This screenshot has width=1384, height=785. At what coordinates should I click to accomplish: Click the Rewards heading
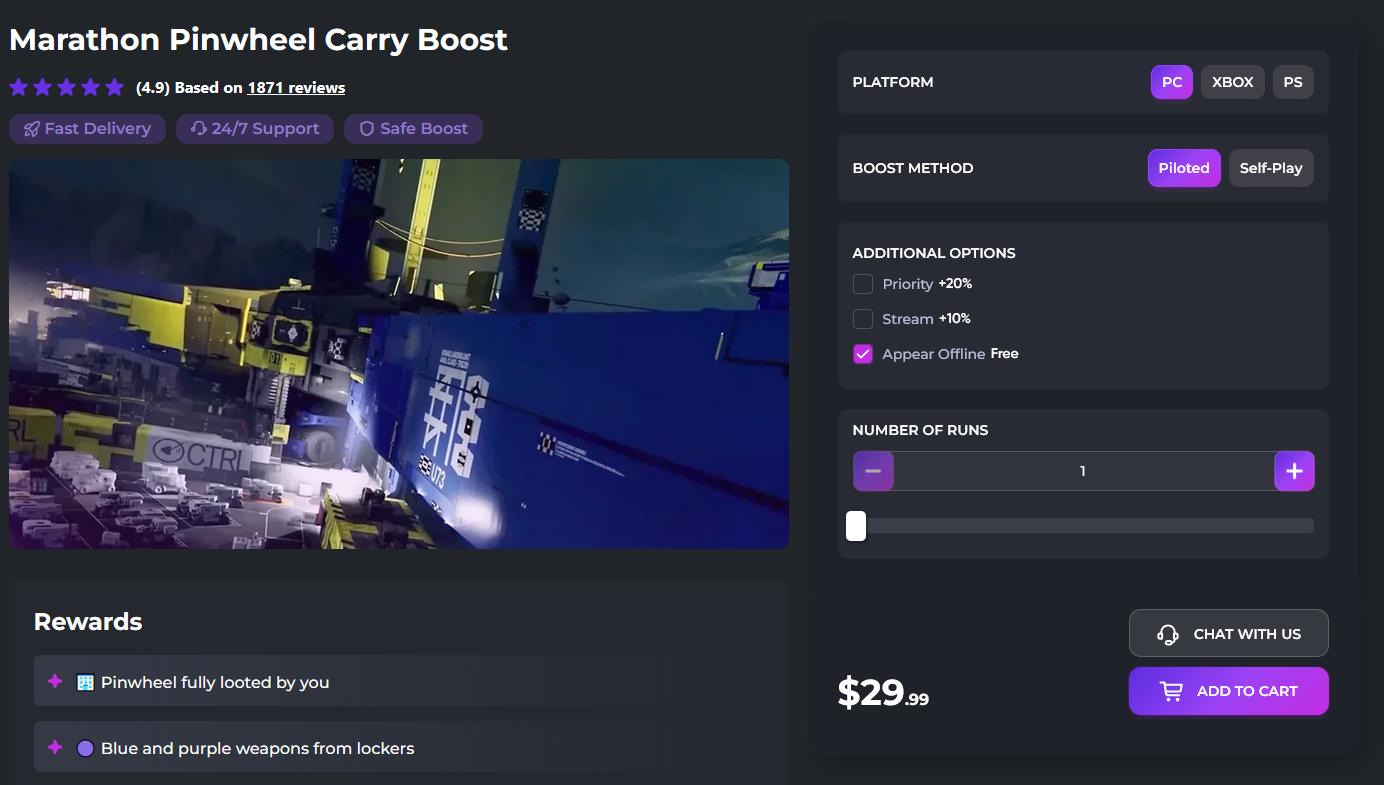tap(88, 622)
